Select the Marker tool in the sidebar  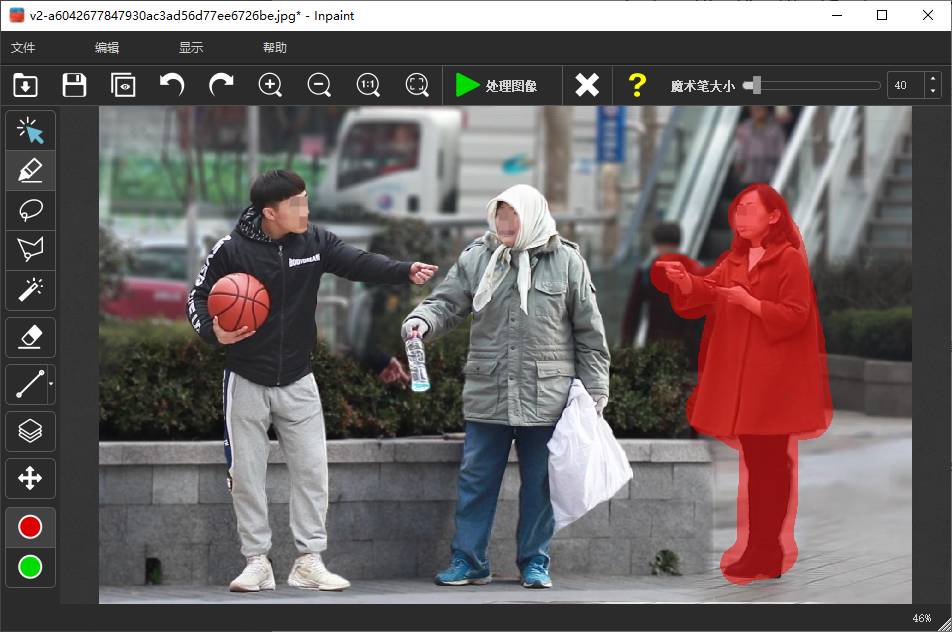tap(30, 171)
